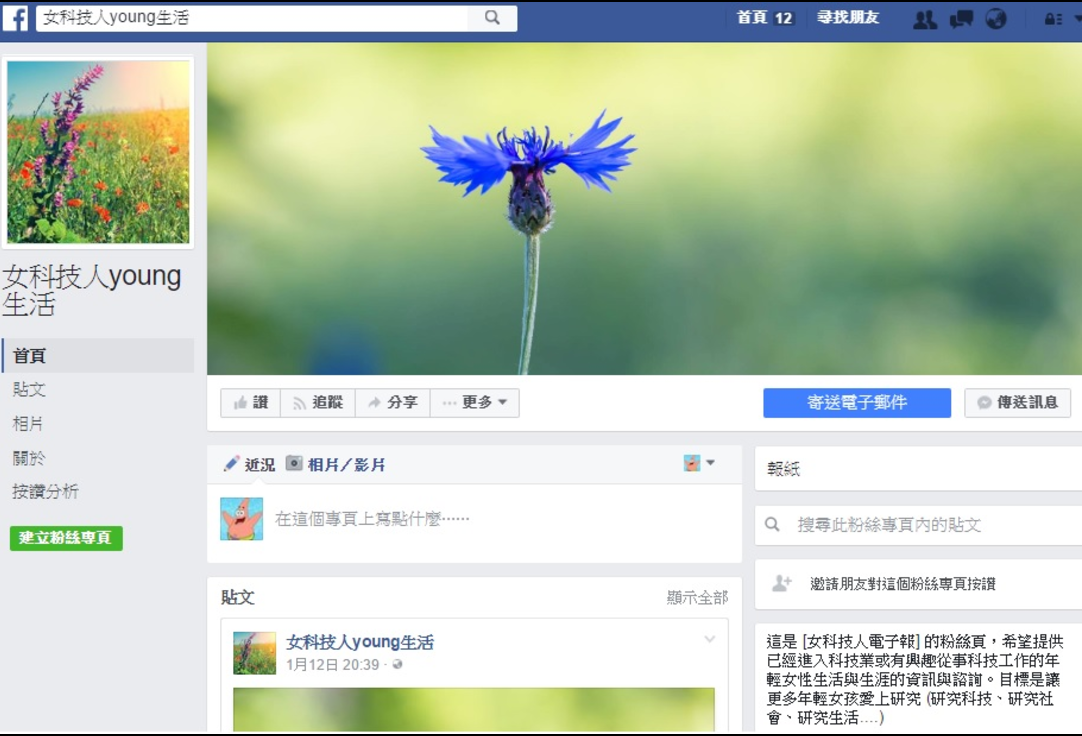Click the post author's flower field thumbnail

pos(255,653)
